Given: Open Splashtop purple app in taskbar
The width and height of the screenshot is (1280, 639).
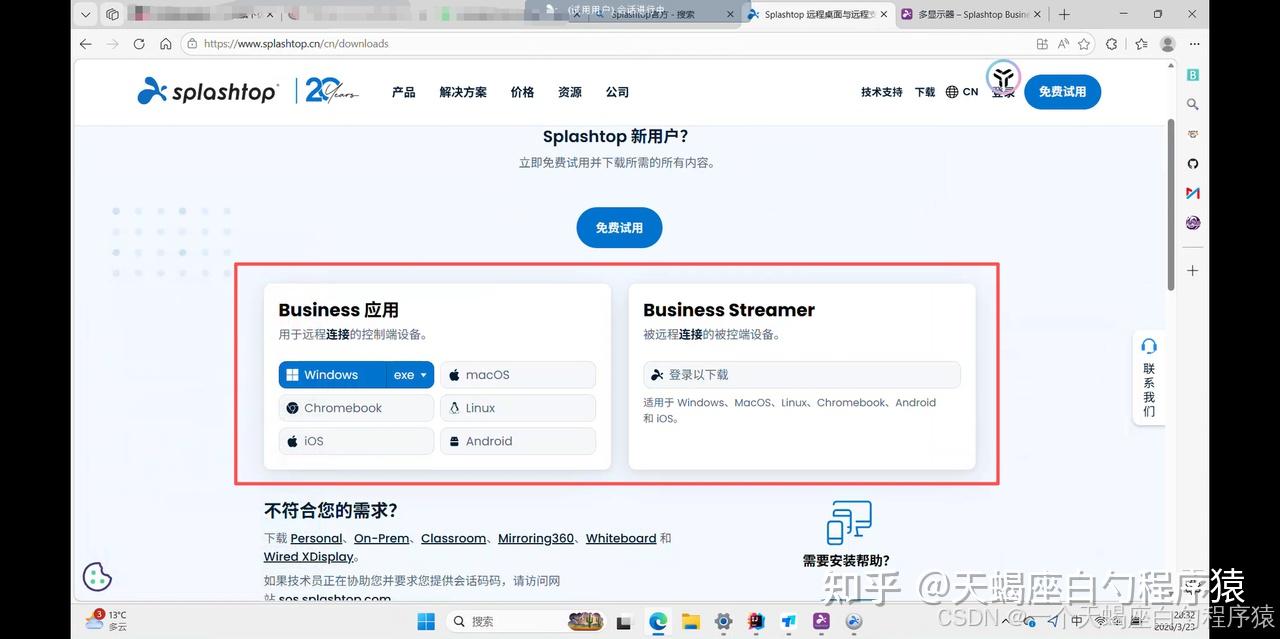Looking at the screenshot, I should [x=821, y=621].
